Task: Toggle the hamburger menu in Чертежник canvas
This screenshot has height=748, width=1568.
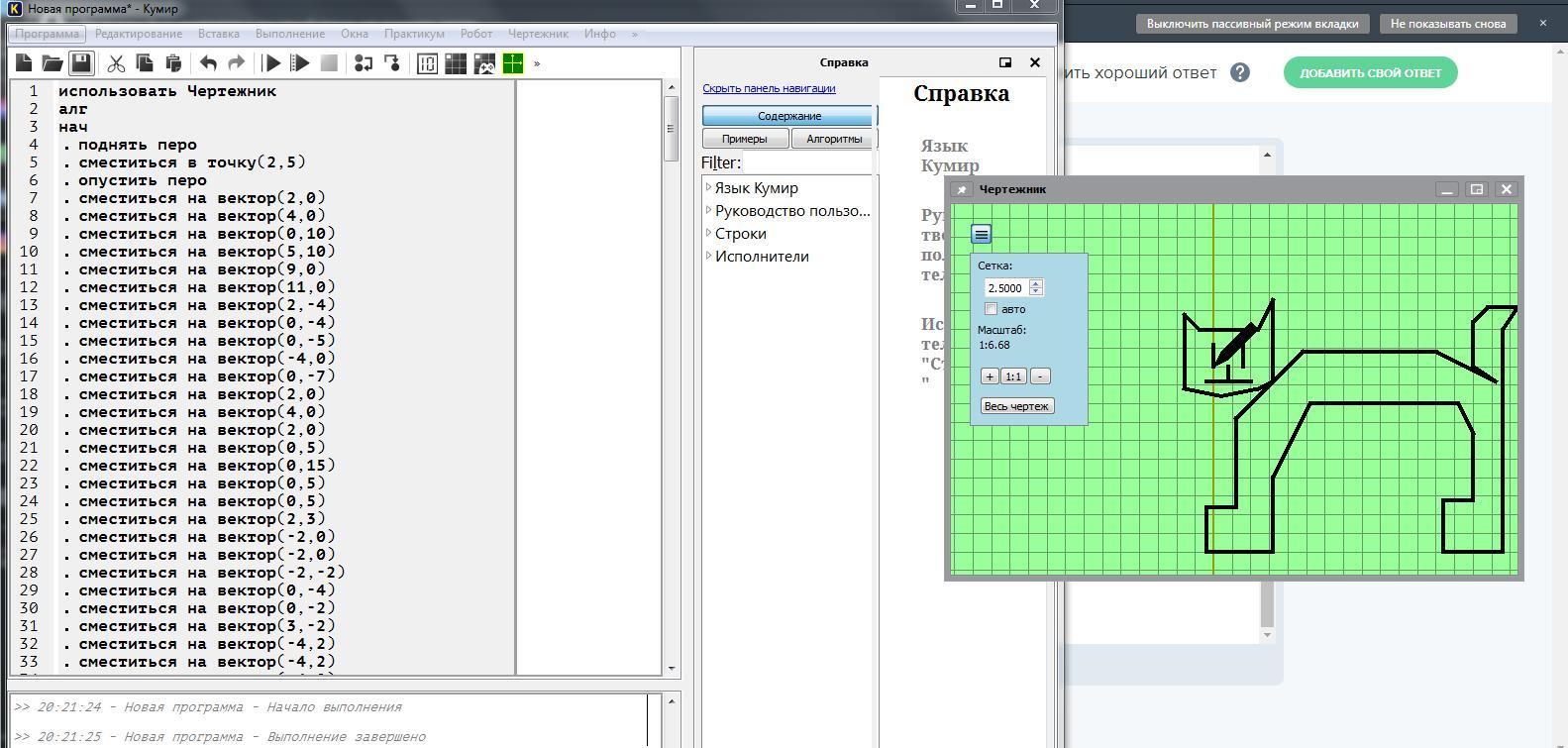Action: pos(981,234)
